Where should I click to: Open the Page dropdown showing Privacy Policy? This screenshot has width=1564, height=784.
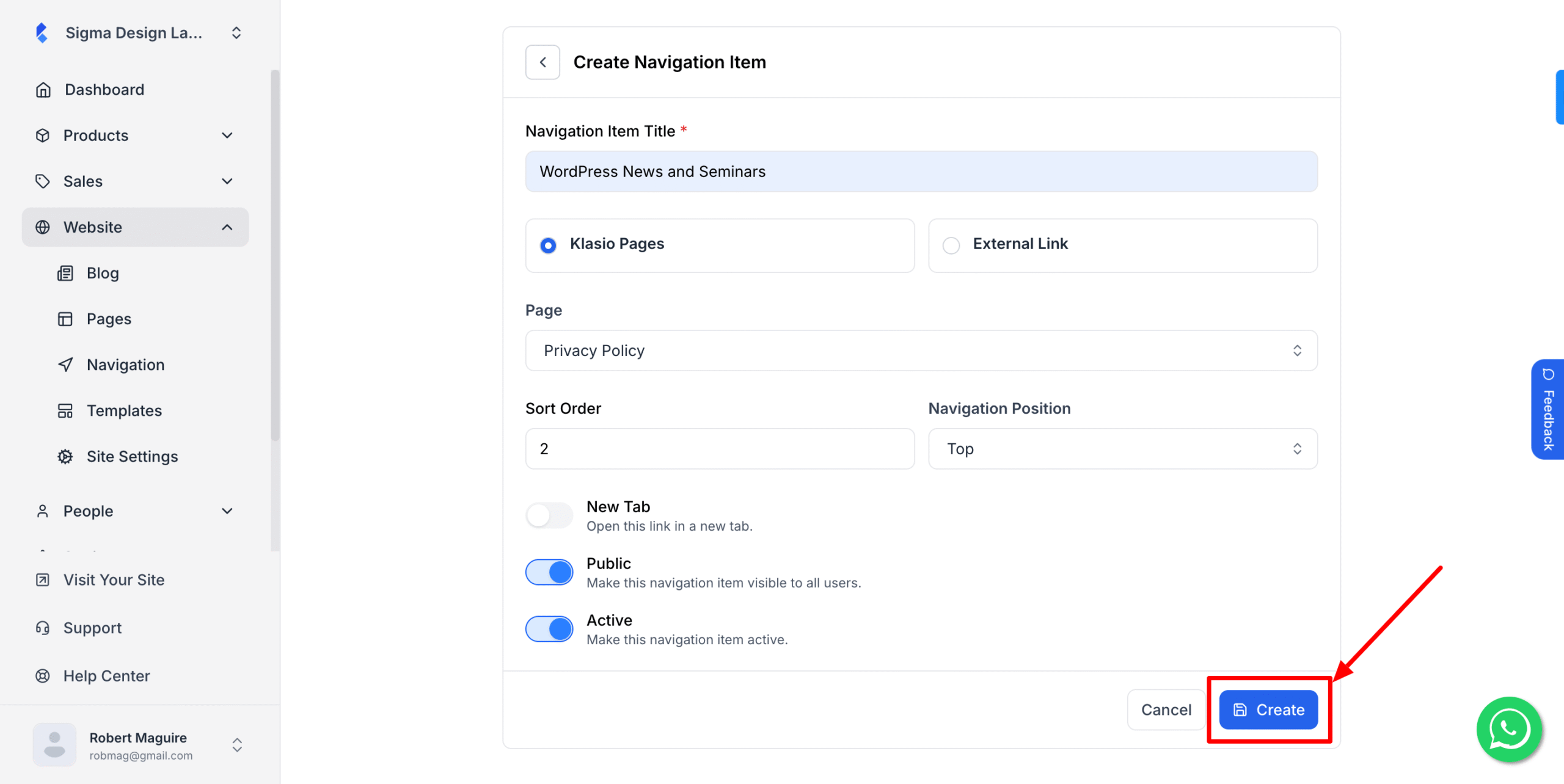pyautogui.click(x=921, y=350)
